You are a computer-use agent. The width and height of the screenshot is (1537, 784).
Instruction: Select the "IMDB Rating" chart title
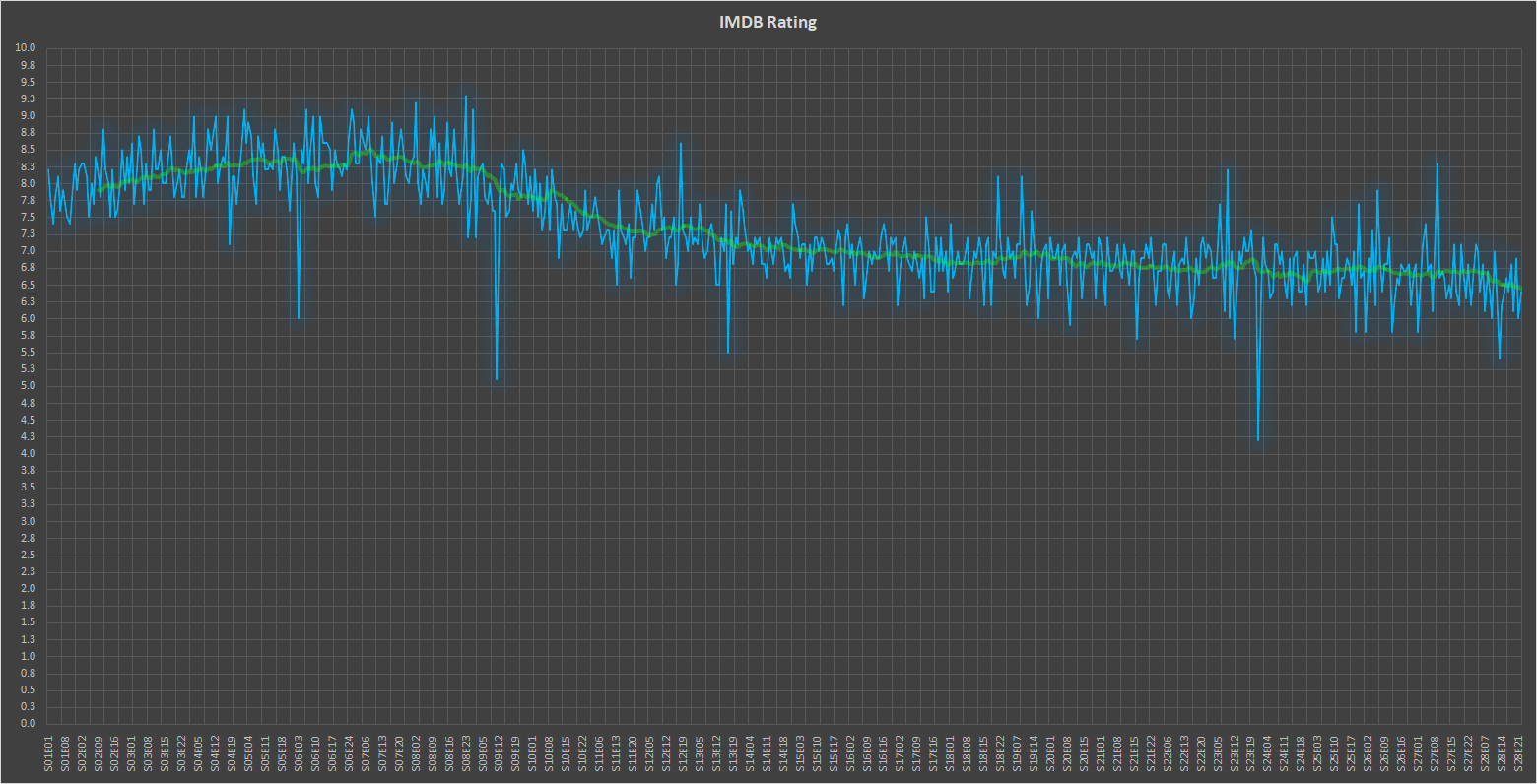point(768,22)
